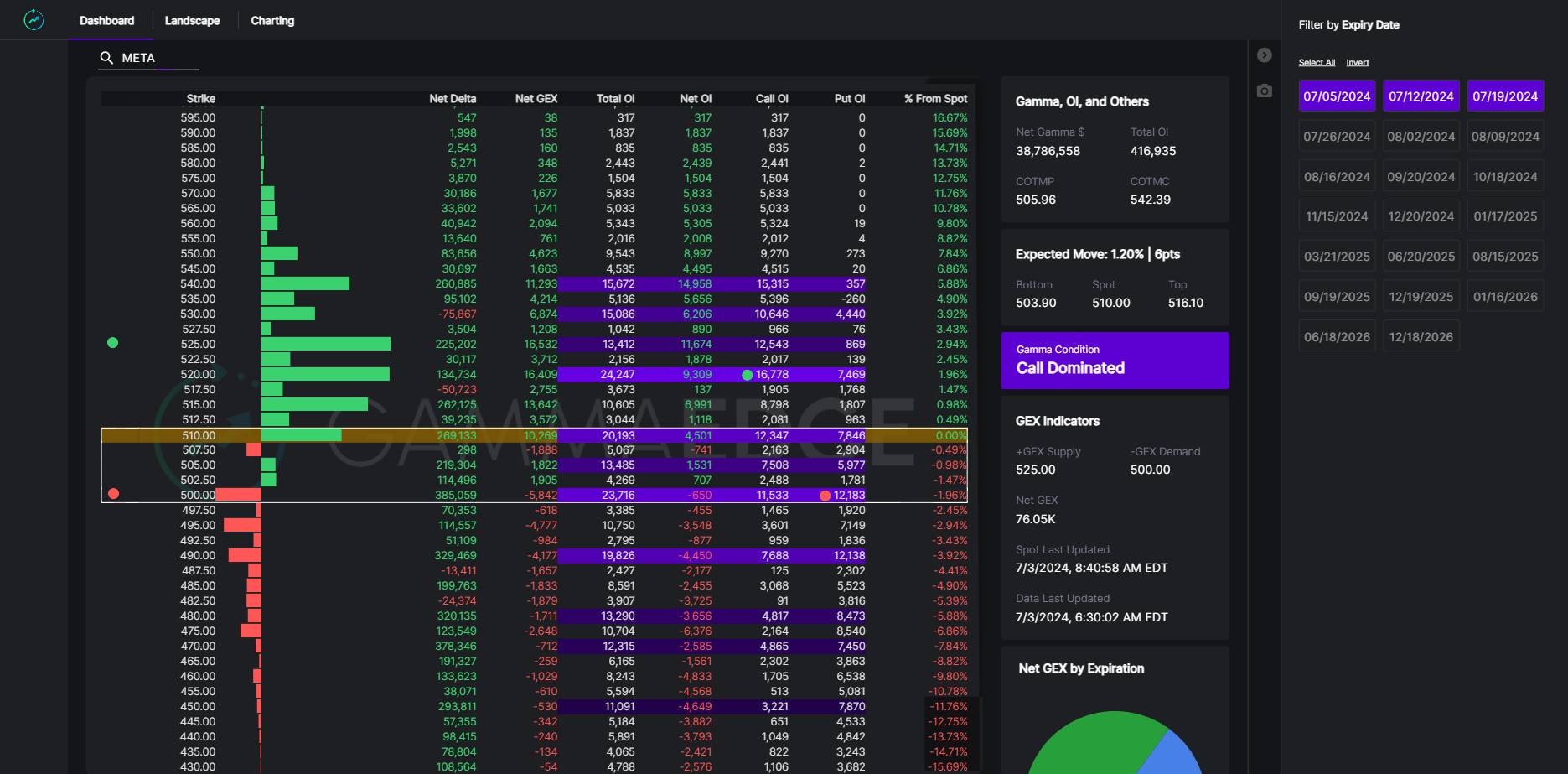Image resolution: width=1568 pixels, height=774 pixels.
Task: Click the Call Dominated gamma condition banner
Action: pyautogui.click(x=1115, y=361)
